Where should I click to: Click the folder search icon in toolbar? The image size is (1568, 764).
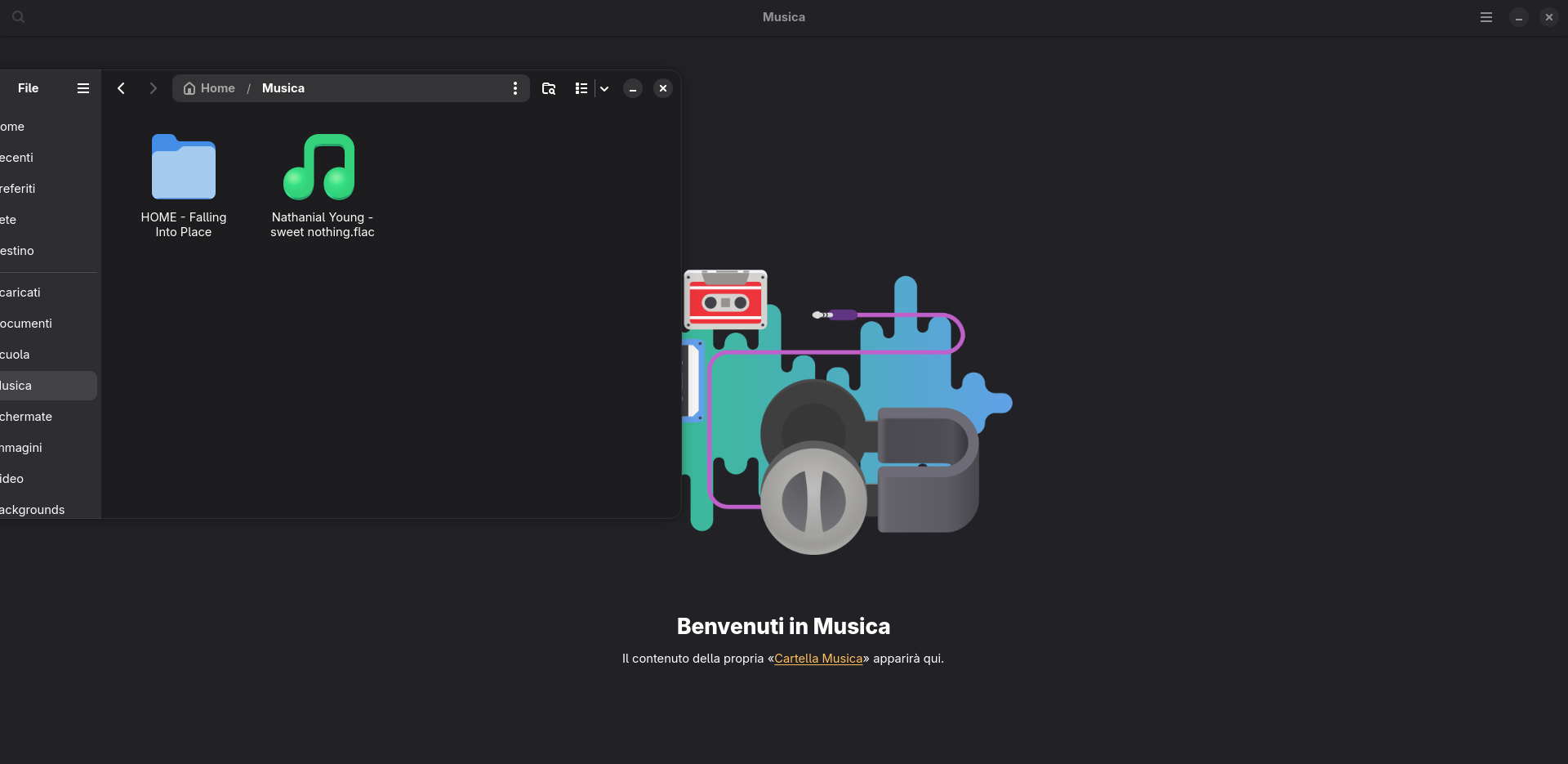549,88
